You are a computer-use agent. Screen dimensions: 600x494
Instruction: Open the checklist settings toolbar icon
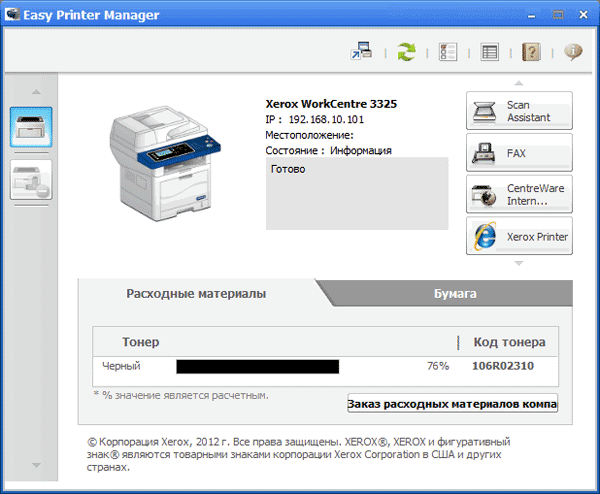pos(448,52)
